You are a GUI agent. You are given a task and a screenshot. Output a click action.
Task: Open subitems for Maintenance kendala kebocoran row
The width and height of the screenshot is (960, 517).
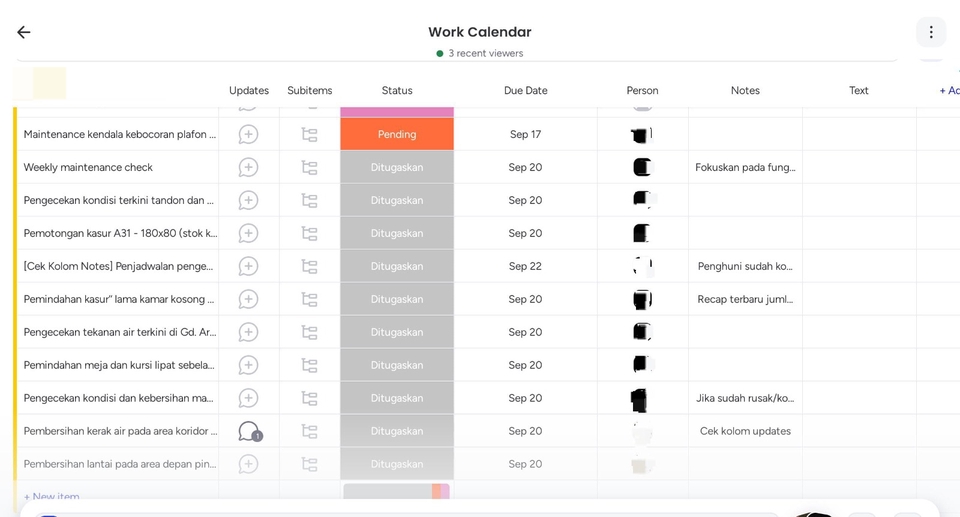tap(309, 134)
